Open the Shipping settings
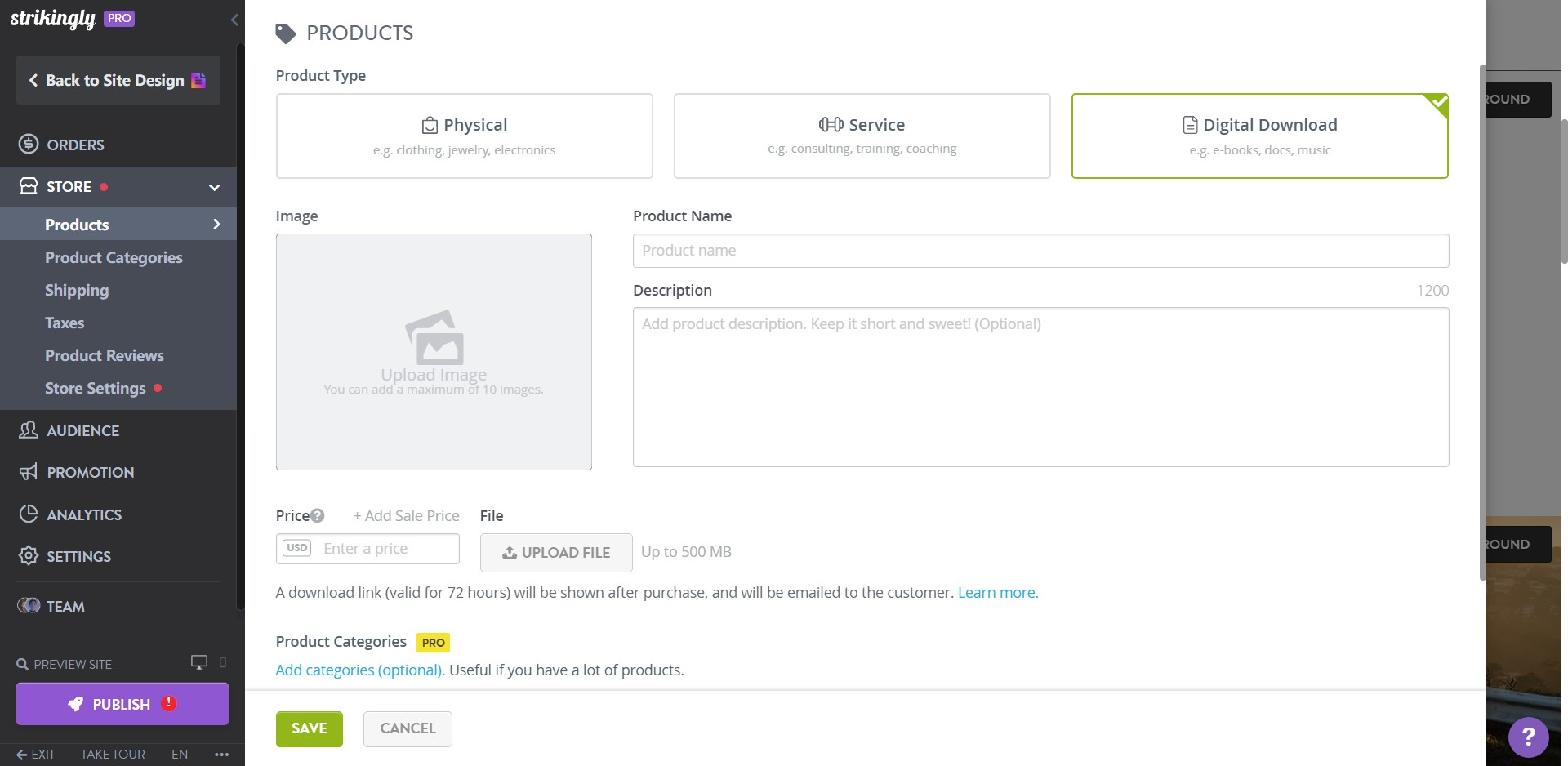Viewport: 1568px width, 766px height. click(x=77, y=290)
